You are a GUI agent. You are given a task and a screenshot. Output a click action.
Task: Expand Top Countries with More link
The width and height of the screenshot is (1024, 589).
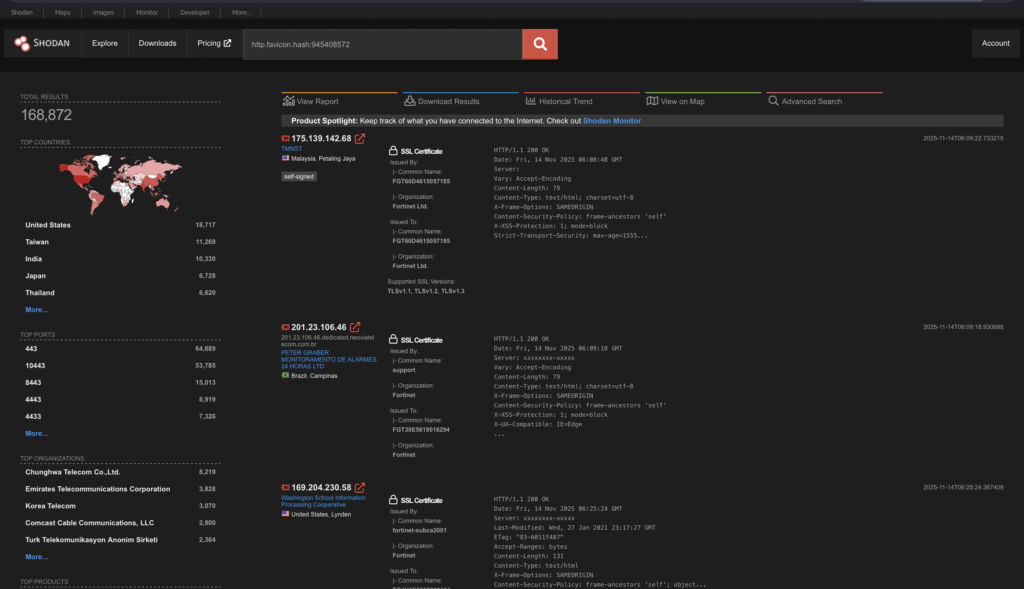(x=36, y=310)
